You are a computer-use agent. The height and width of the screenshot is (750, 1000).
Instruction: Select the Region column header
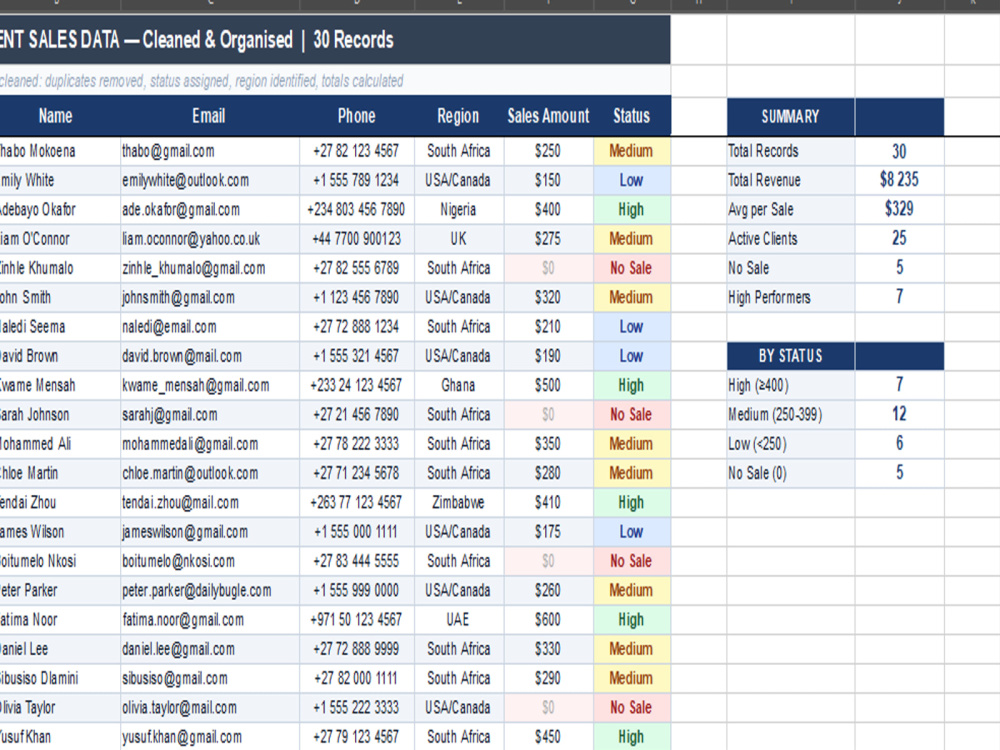tap(459, 116)
